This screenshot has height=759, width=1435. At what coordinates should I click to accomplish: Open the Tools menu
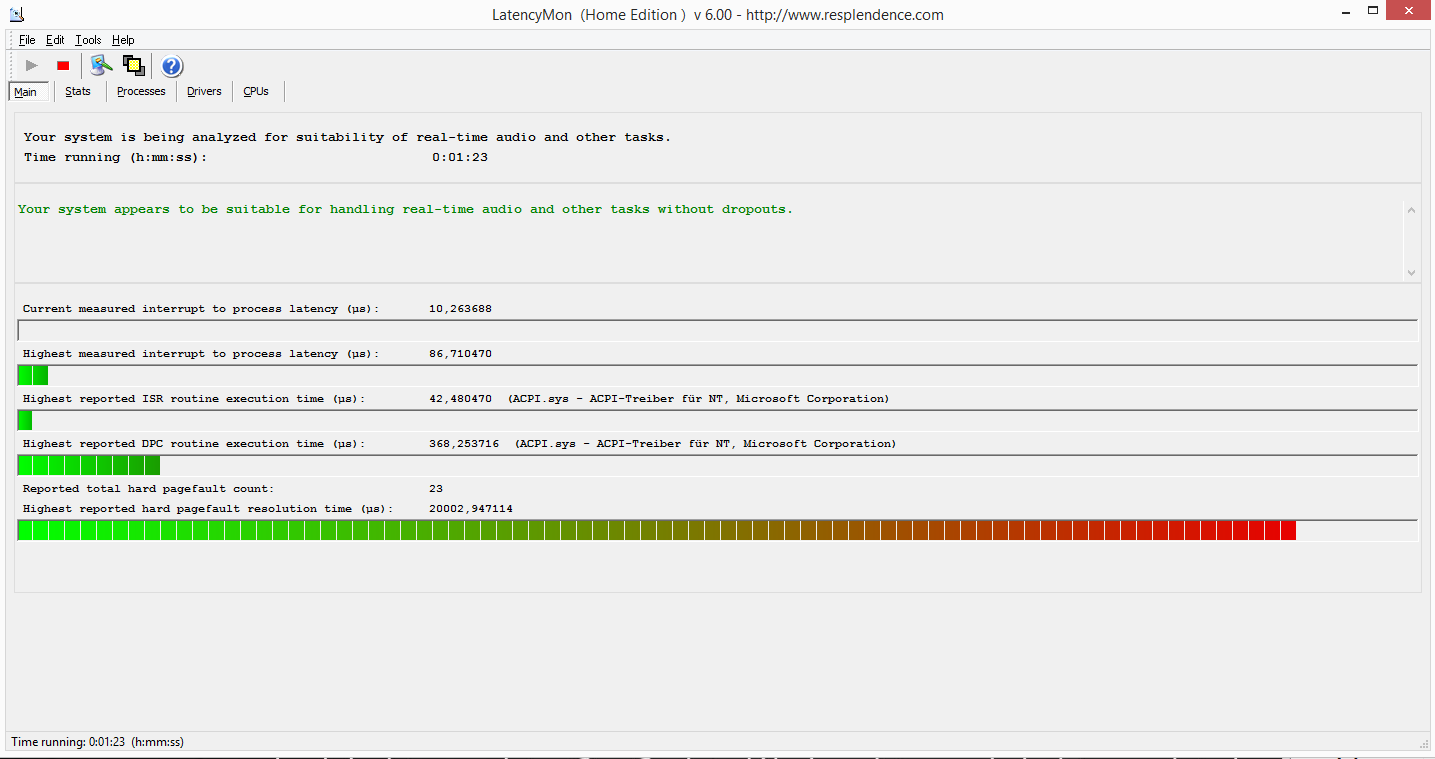point(88,40)
